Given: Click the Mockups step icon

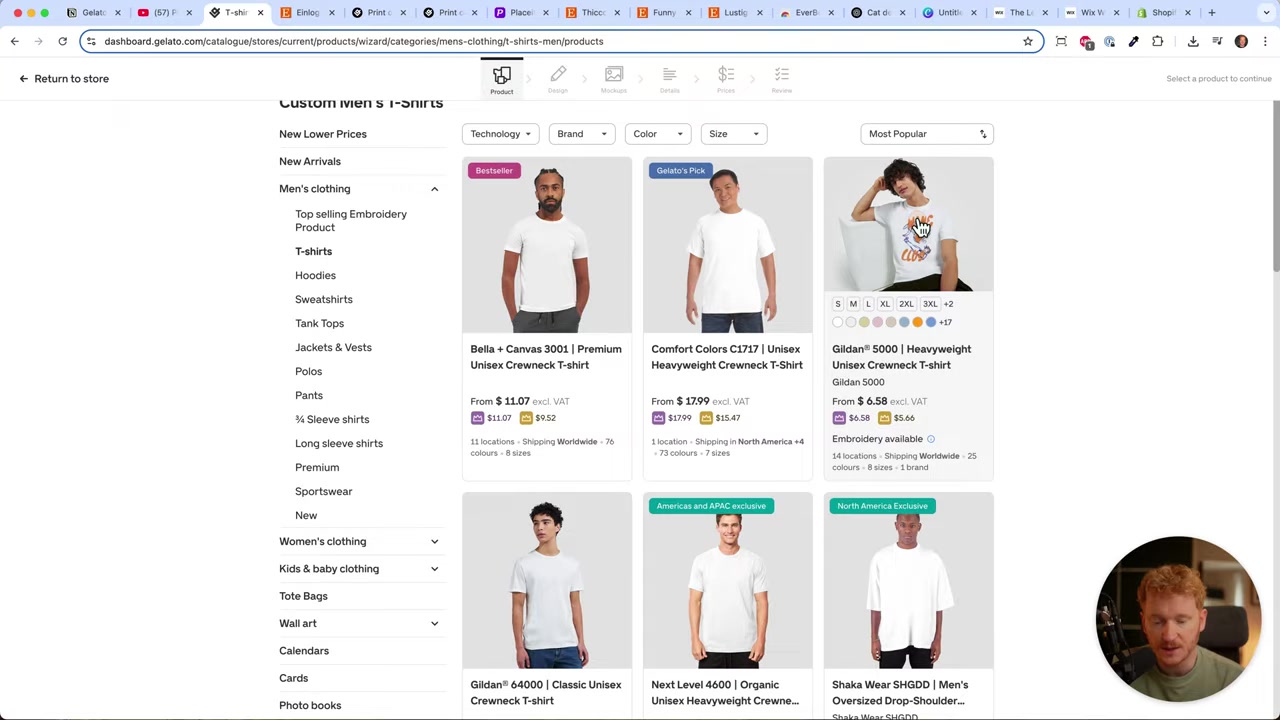Looking at the screenshot, I should click(x=614, y=75).
